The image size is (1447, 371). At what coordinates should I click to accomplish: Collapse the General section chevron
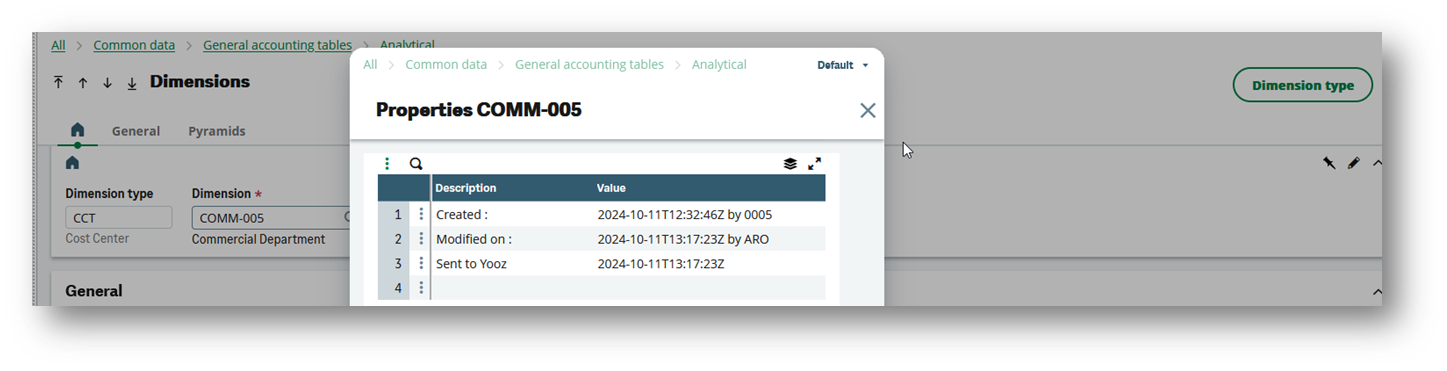click(1376, 292)
